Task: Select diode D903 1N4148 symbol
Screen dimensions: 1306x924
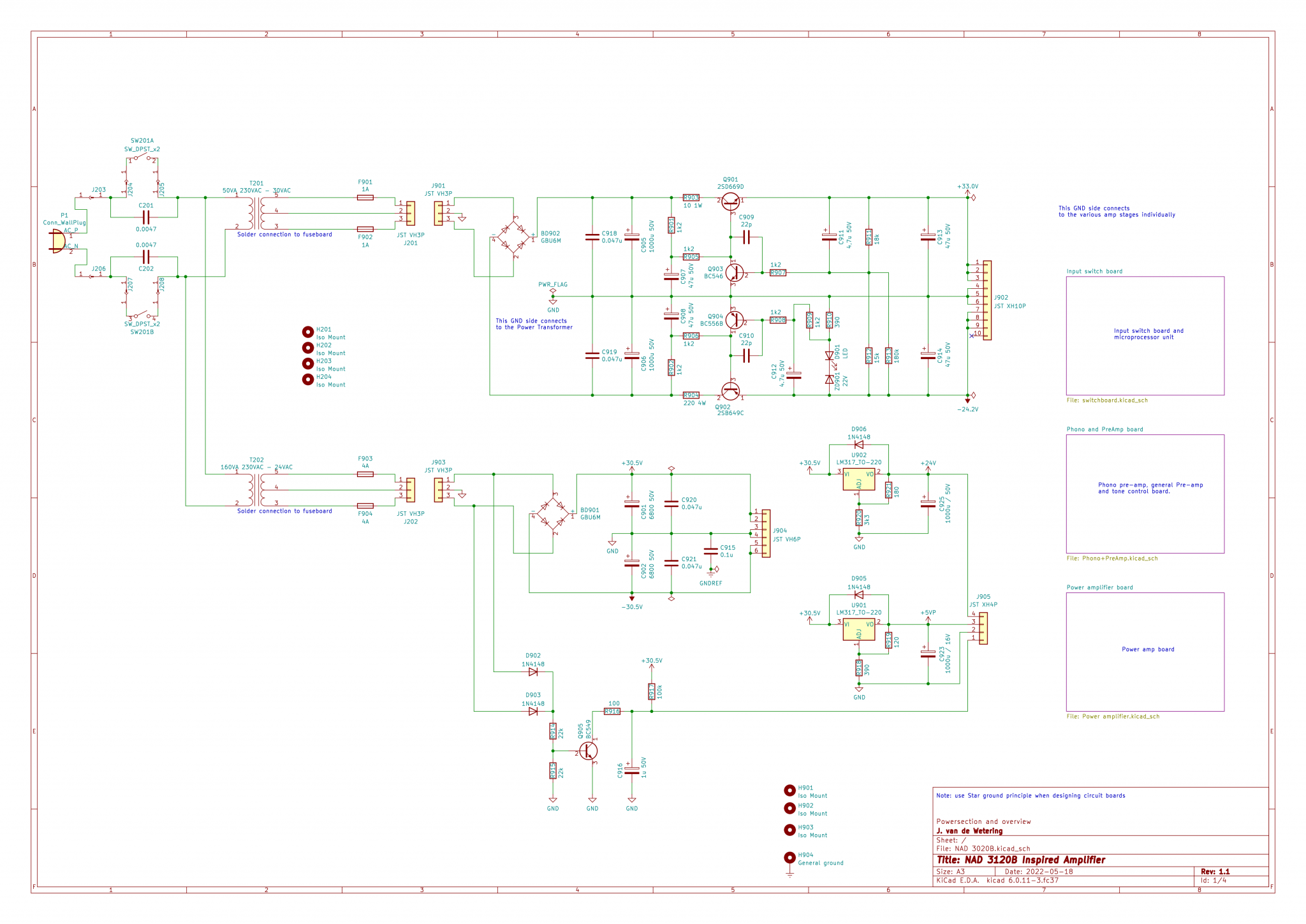Action: 533,711
